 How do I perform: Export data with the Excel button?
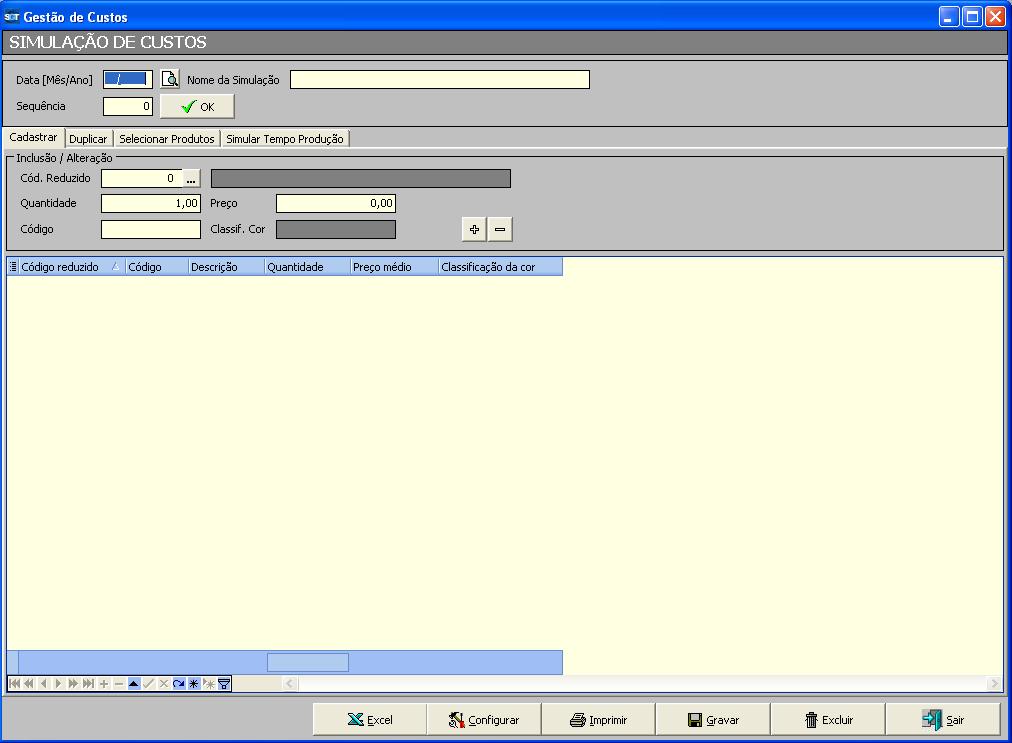(370, 720)
